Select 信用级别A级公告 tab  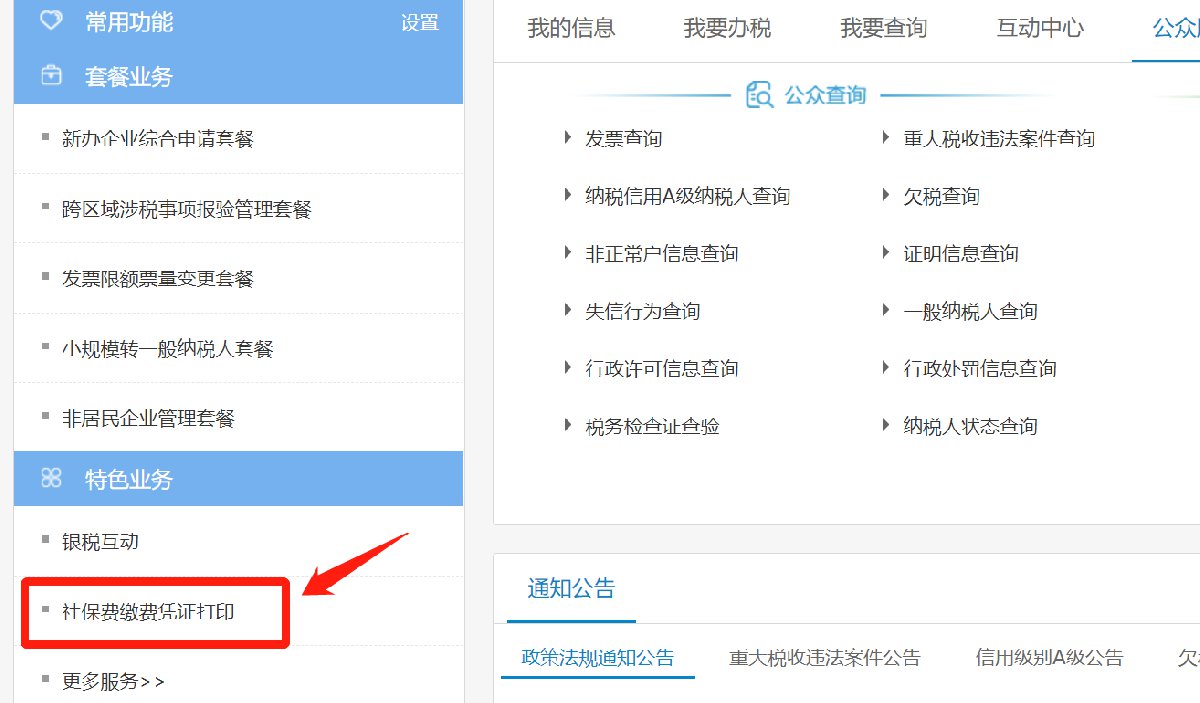(x=1049, y=658)
